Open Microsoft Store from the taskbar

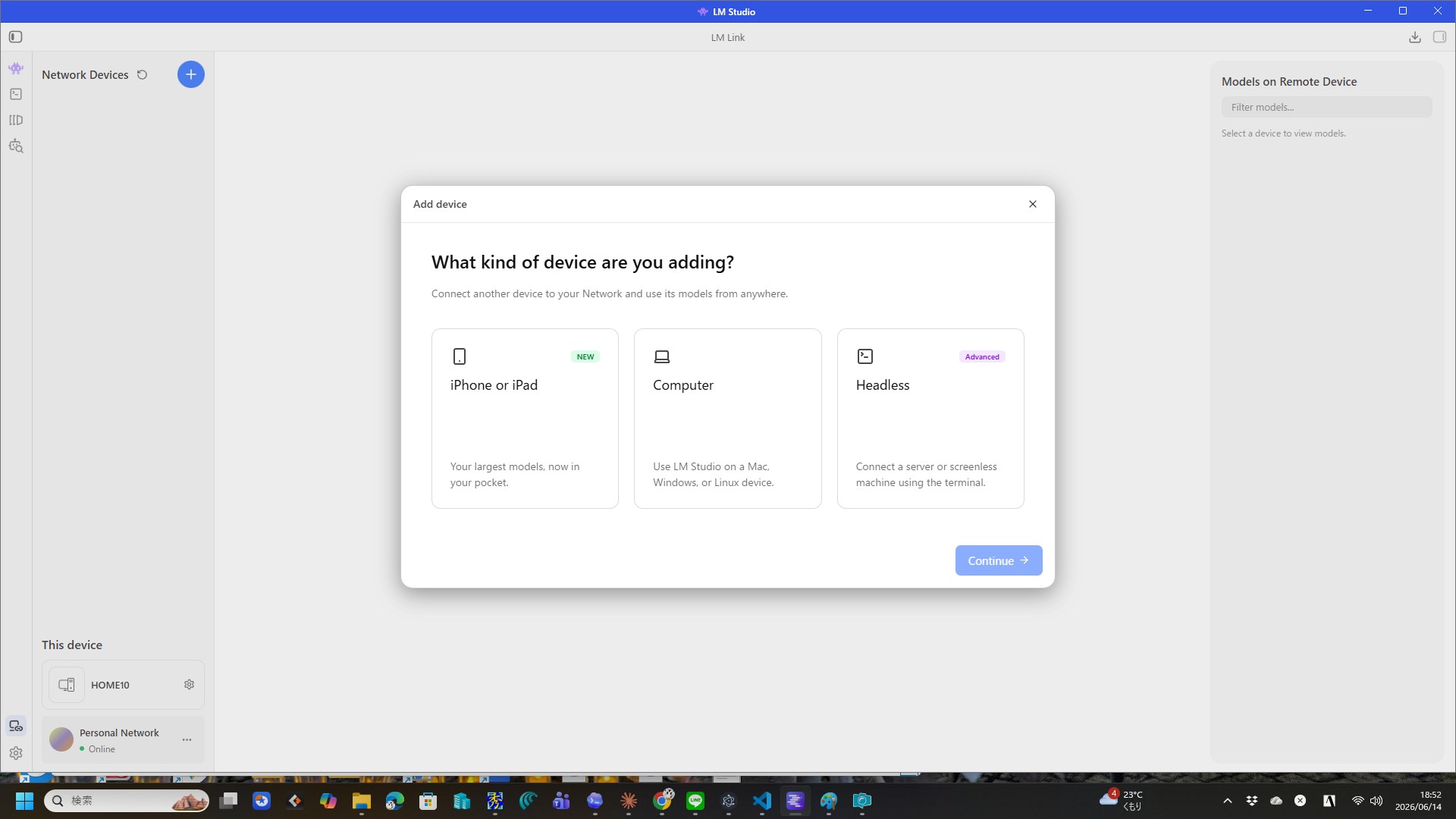point(428,801)
